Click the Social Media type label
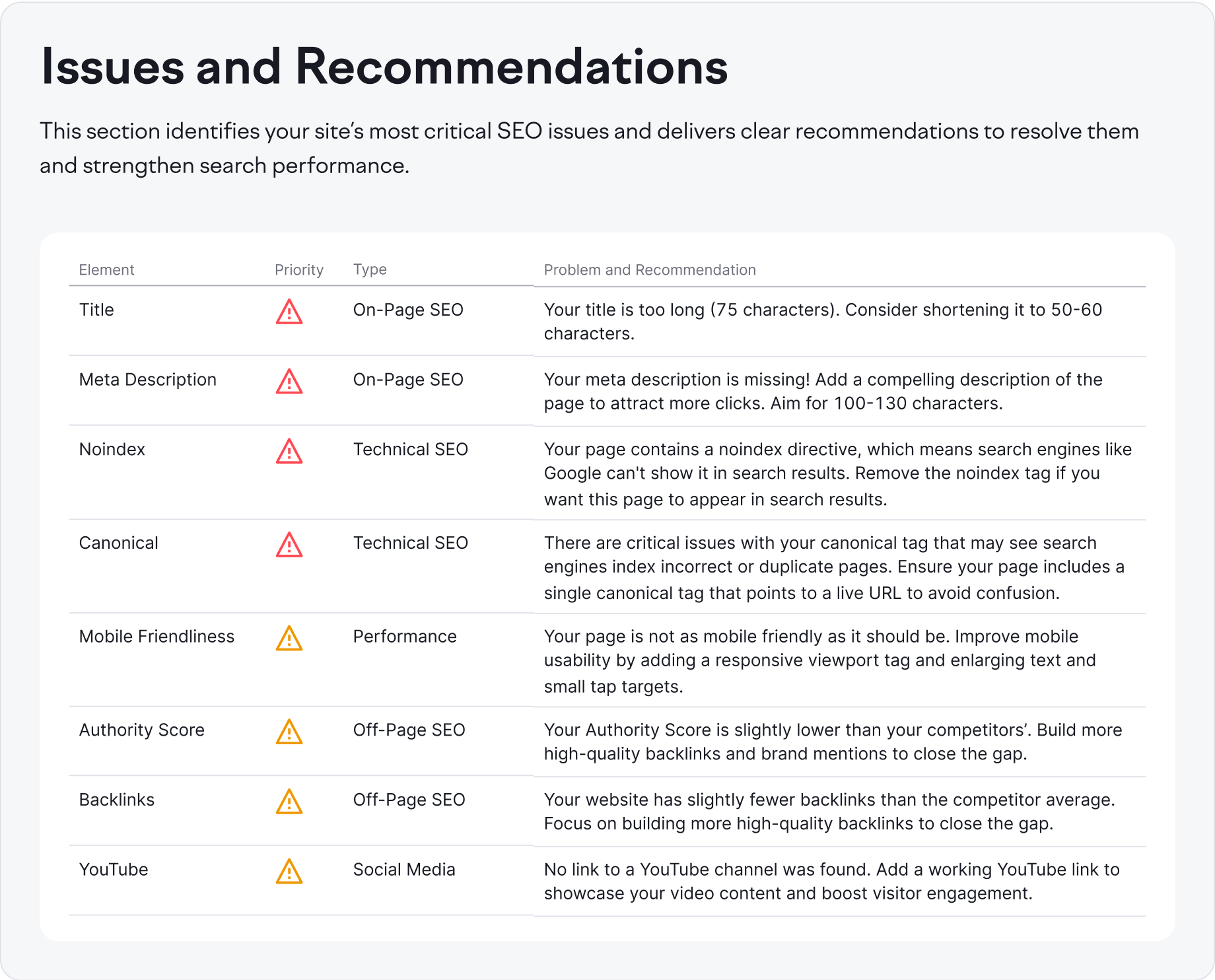The image size is (1215, 980). coord(404,870)
